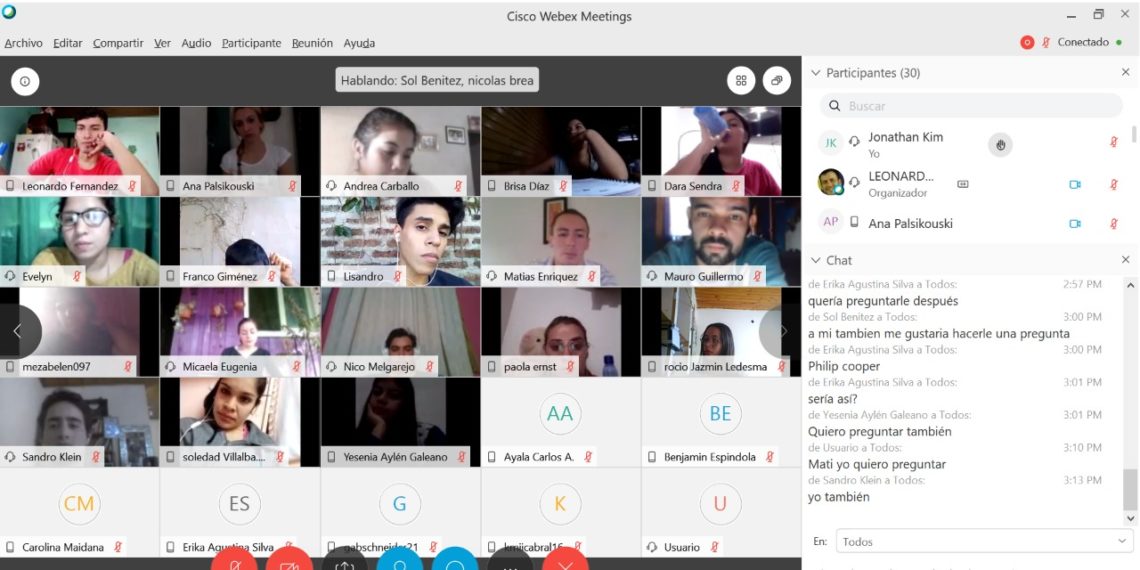The width and height of the screenshot is (1140, 570).
Task: Toggle Jonathan Kim's microphone in participant list
Action: click(1113, 143)
